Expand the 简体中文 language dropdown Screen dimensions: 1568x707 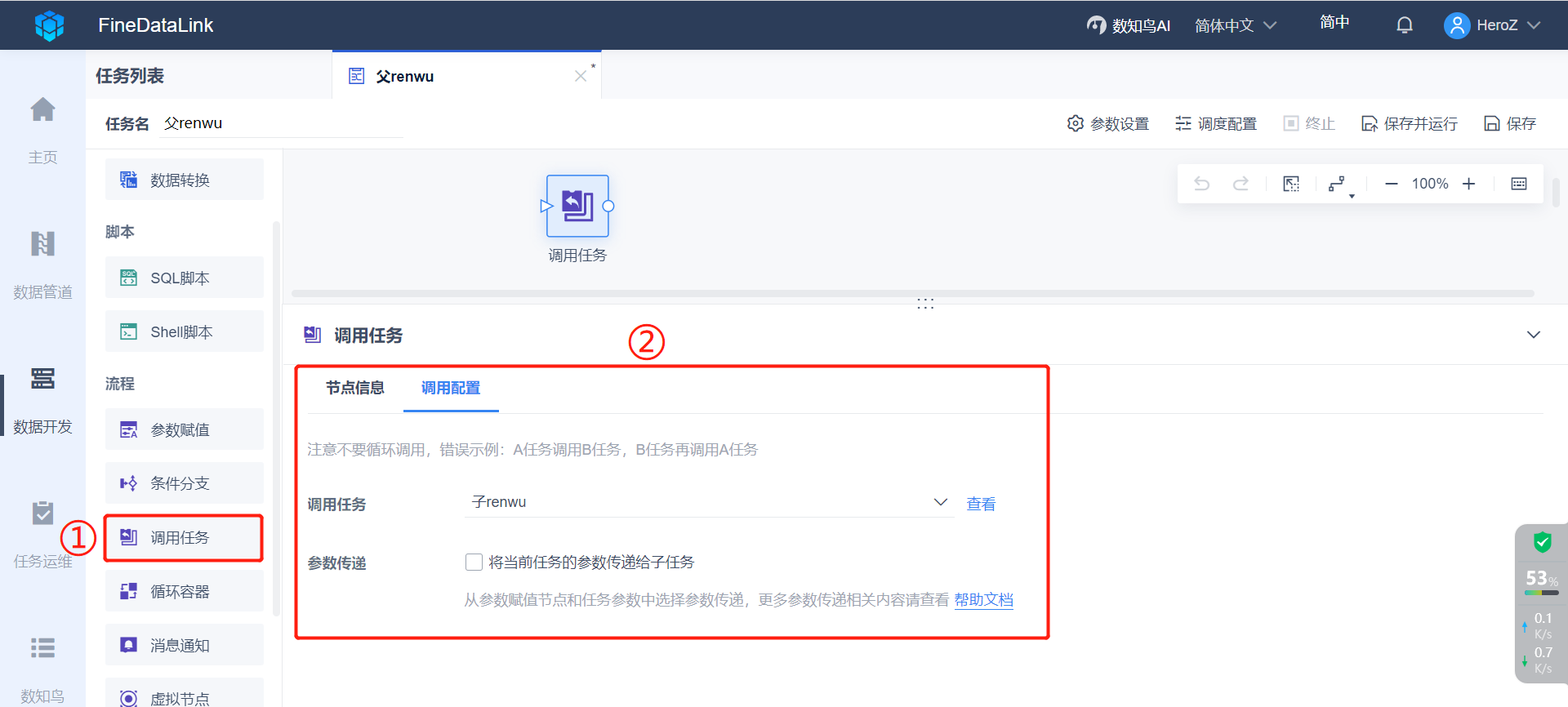1235,25
